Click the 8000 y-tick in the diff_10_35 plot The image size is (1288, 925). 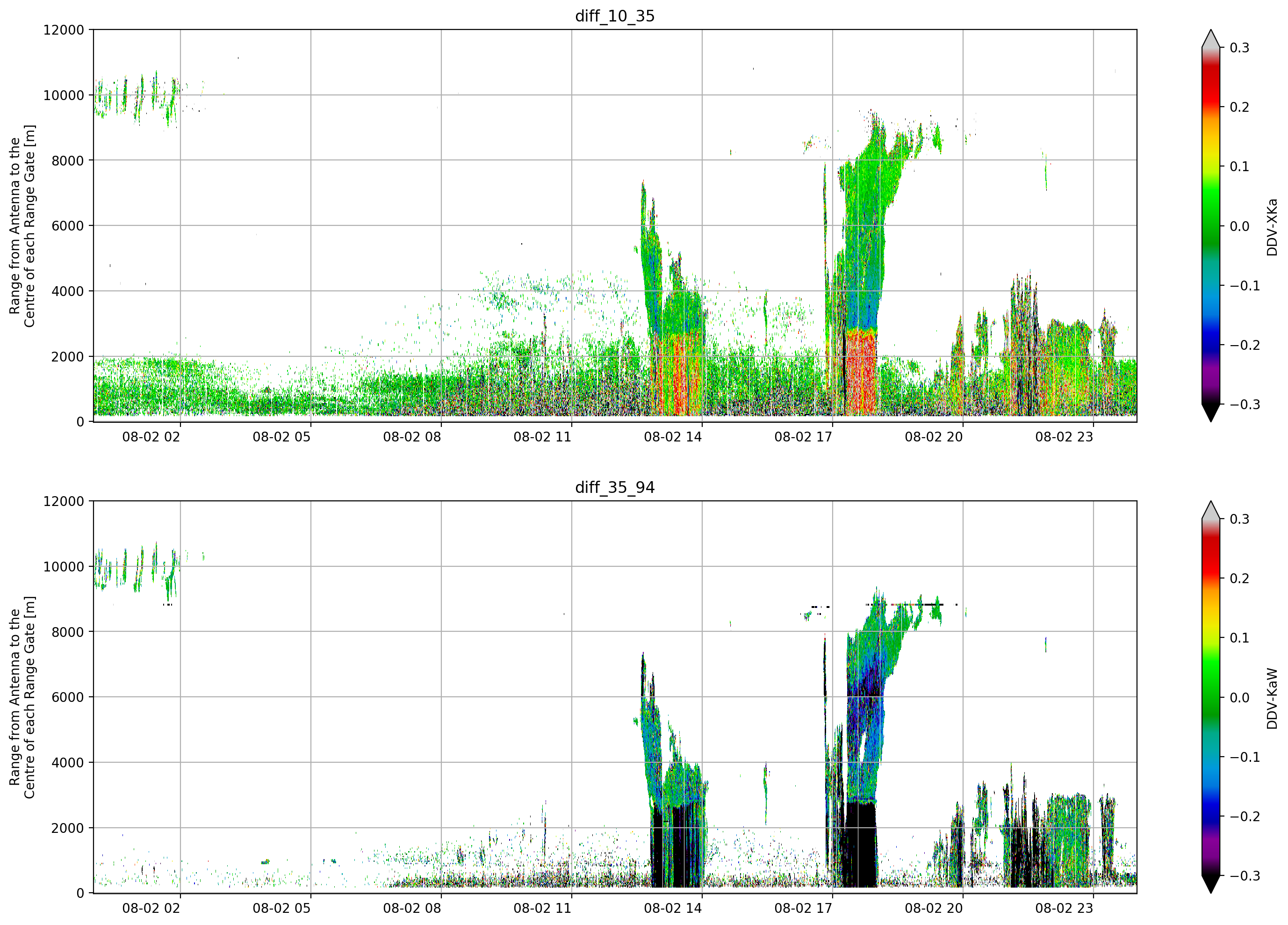68,161
